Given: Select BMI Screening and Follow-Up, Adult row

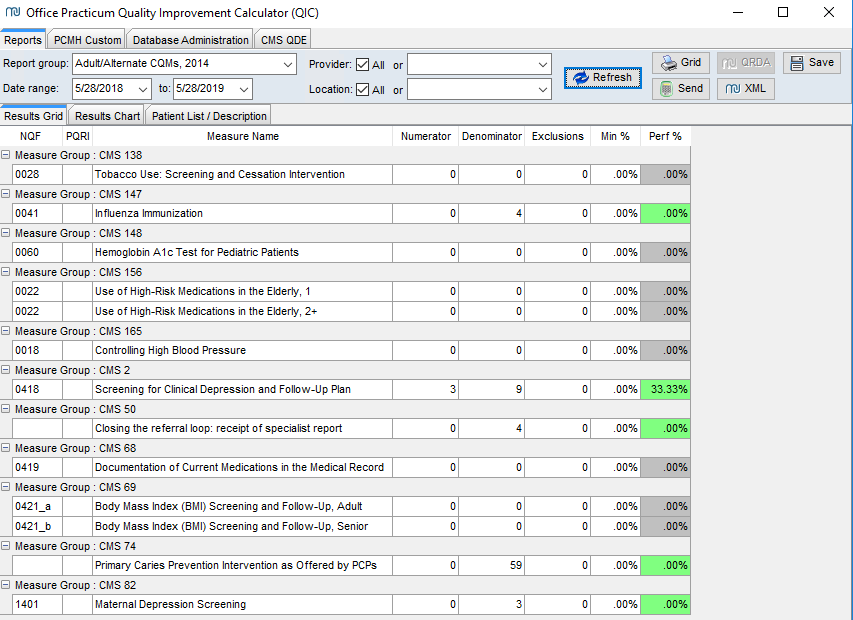Looking at the screenshot, I should coord(351,506).
